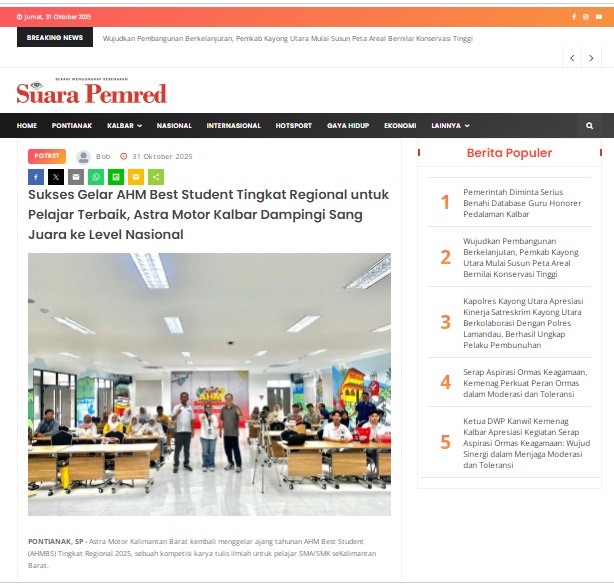Share article via the Facebook share button

[36, 177]
